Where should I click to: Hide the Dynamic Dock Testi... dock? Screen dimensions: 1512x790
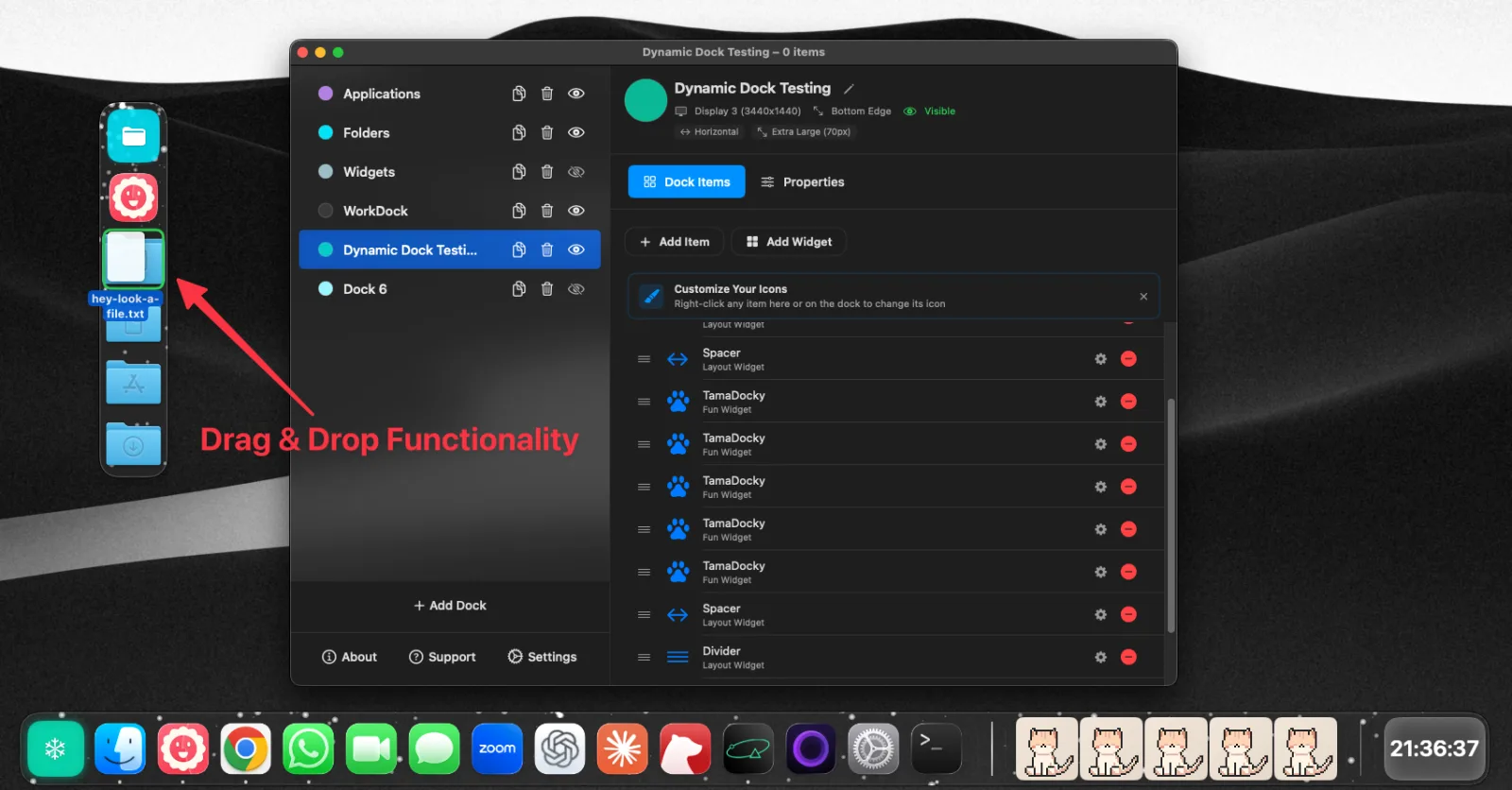tap(576, 249)
